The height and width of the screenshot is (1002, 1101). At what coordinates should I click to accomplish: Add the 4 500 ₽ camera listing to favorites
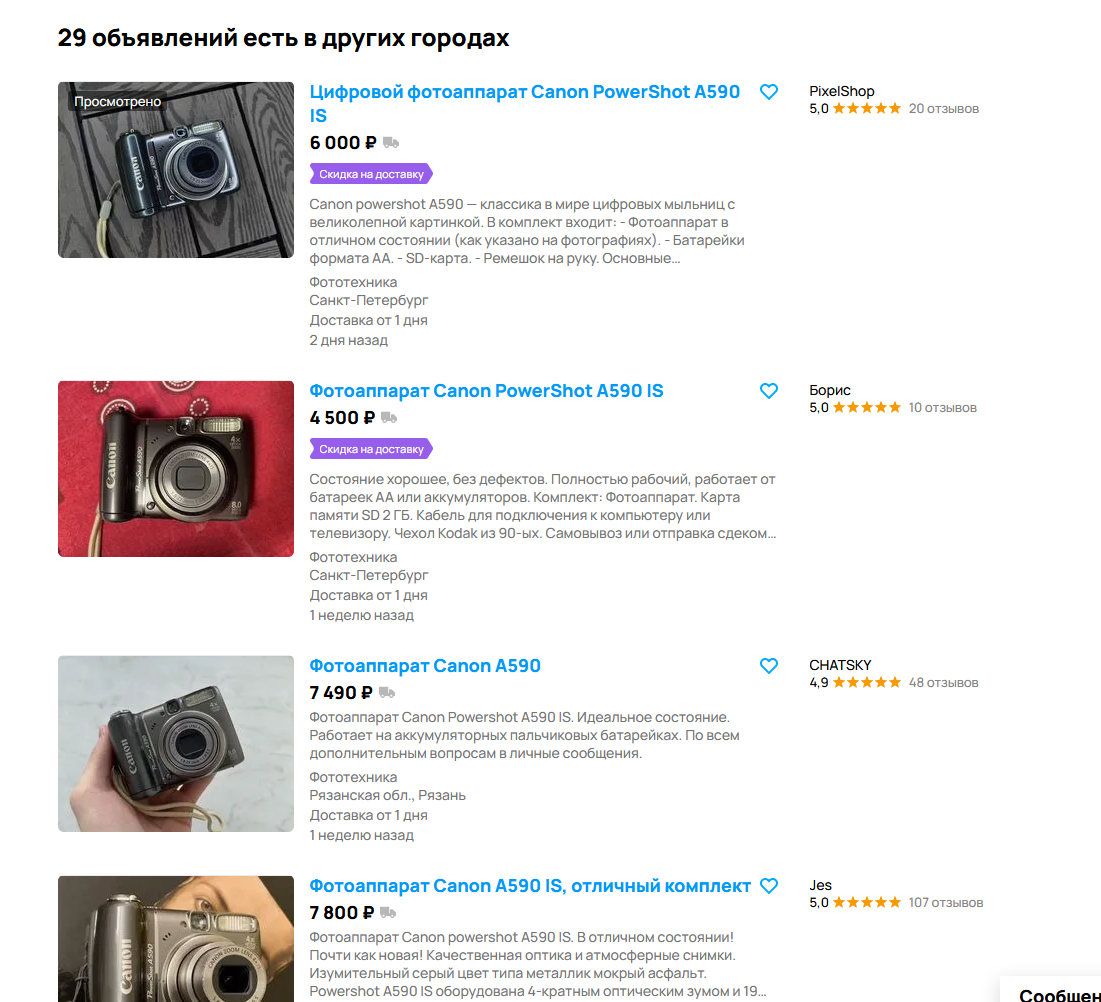click(769, 391)
